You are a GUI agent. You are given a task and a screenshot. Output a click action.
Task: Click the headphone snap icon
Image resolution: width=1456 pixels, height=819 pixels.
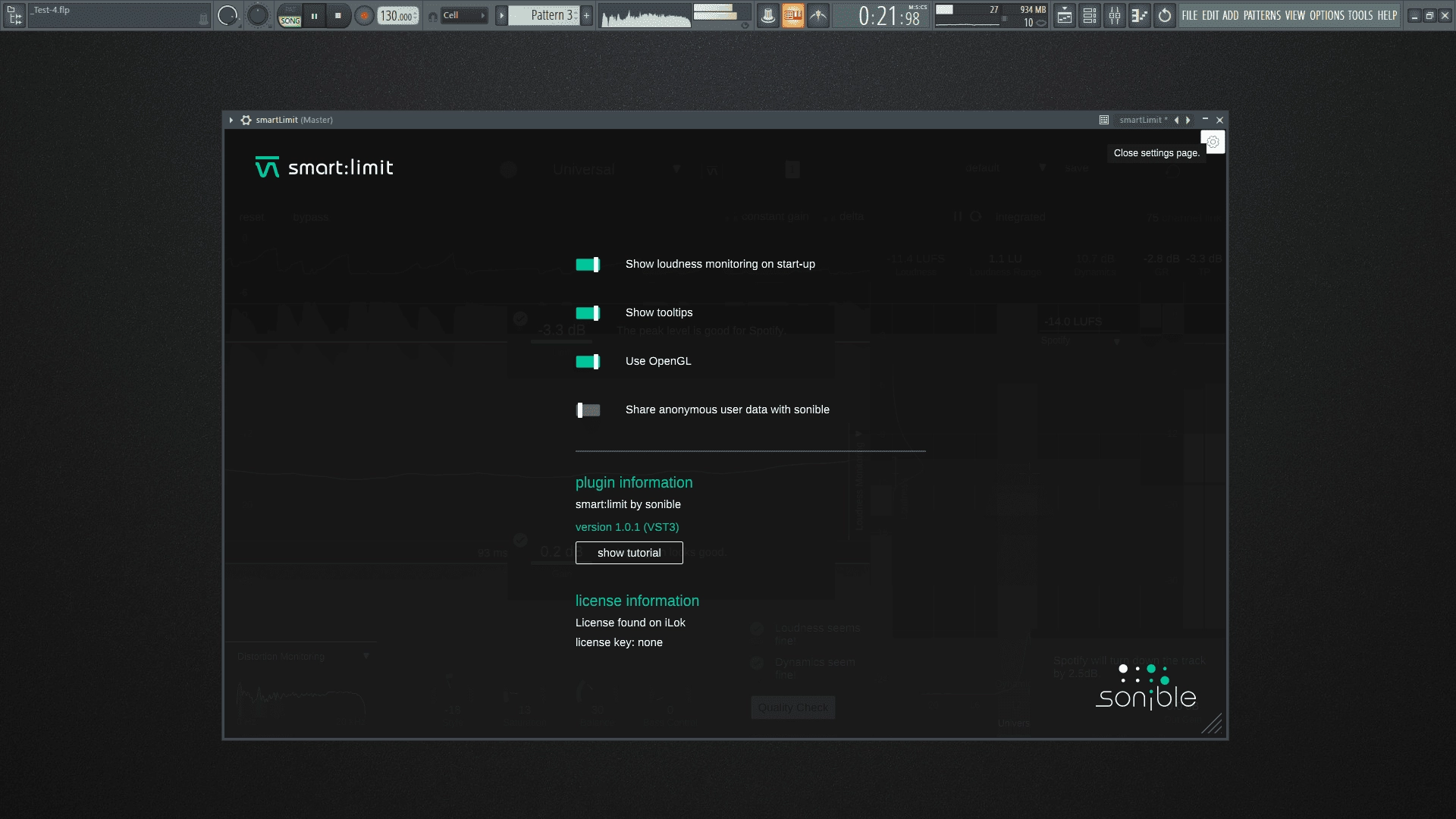(432, 16)
